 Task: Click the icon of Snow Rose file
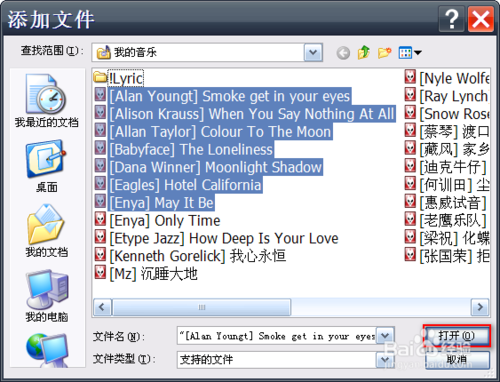[x=410, y=113]
